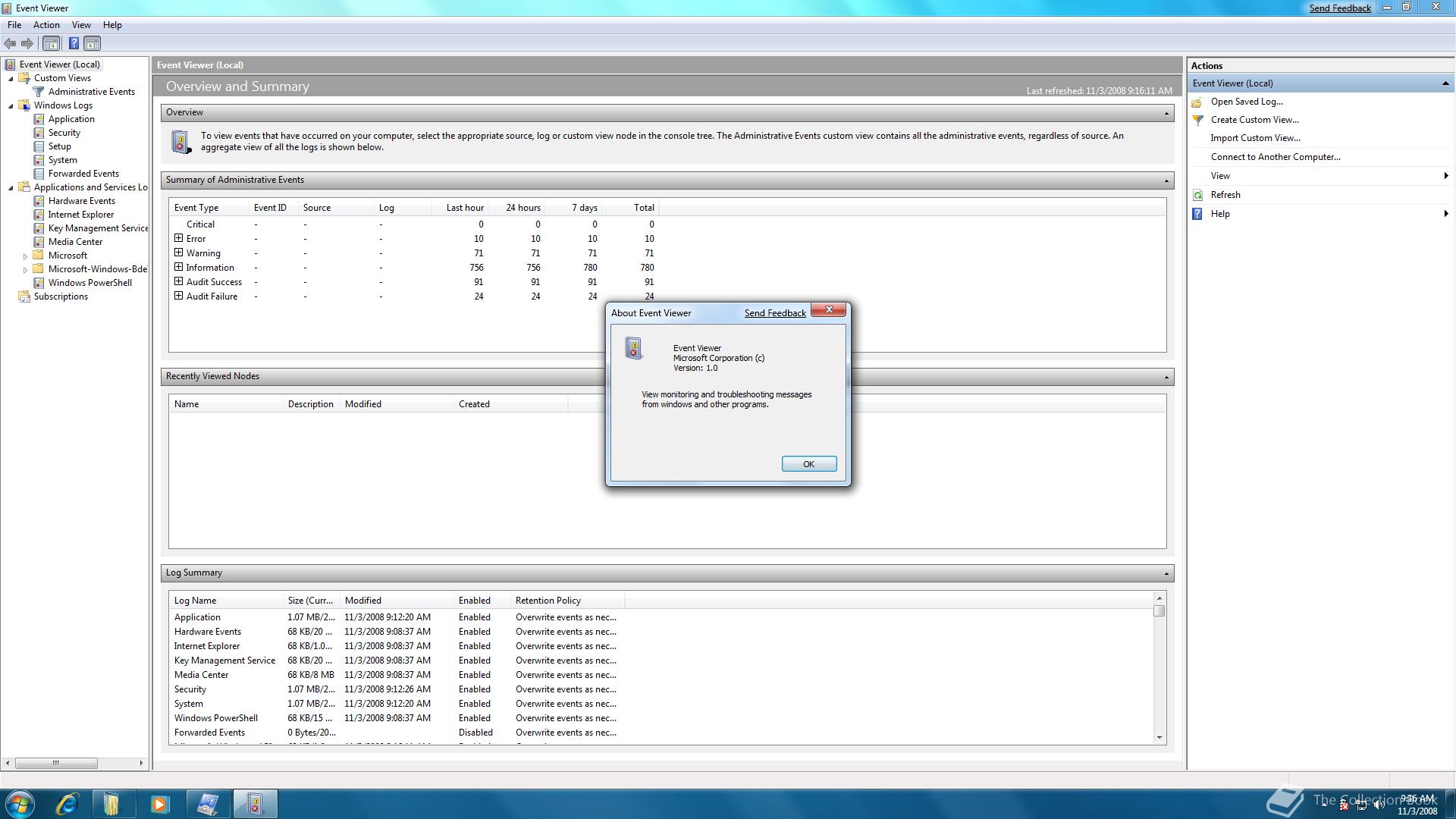This screenshot has width=1456, height=819.
Task: Expand the Warning event type row
Action: 179,253
